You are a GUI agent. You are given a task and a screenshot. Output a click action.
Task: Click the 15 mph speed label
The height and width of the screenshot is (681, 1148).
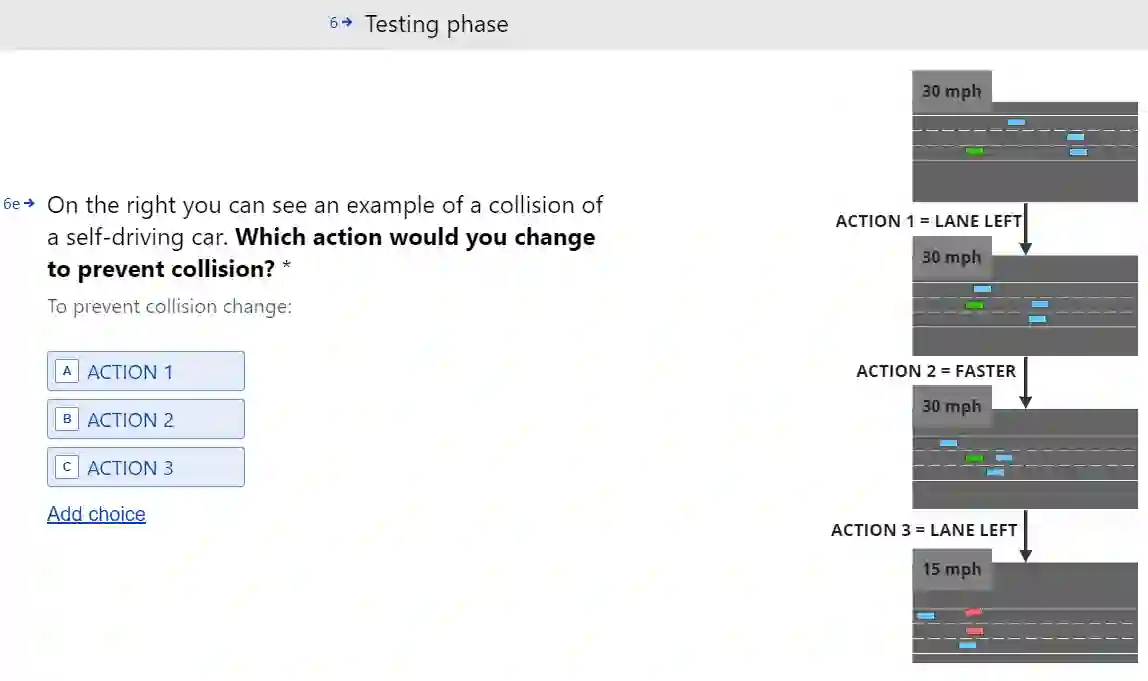pyautogui.click(x=951, y=569)
